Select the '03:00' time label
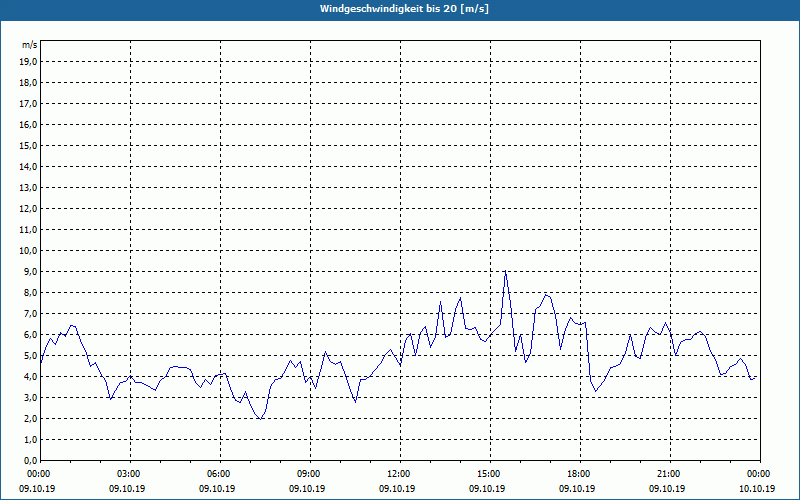 (x=131, y=474)
